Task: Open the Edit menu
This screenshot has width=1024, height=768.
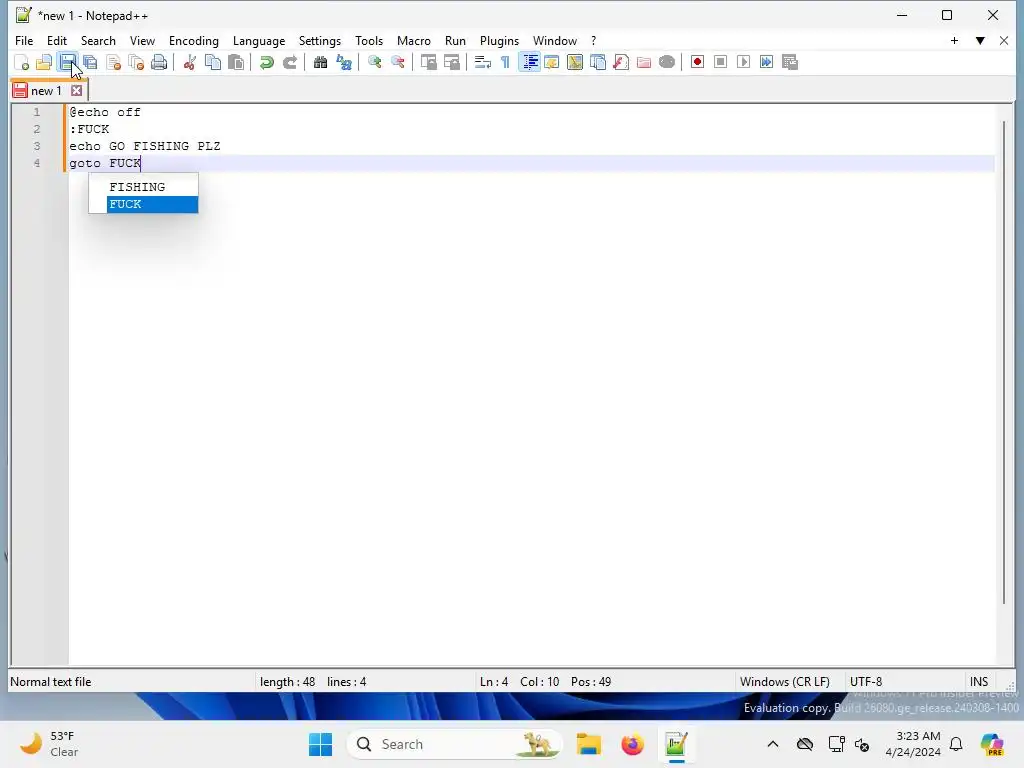Action: coord(57,40)
